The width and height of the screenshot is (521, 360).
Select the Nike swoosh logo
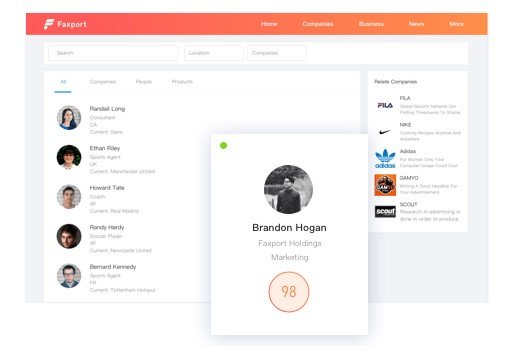coord(385,132)
